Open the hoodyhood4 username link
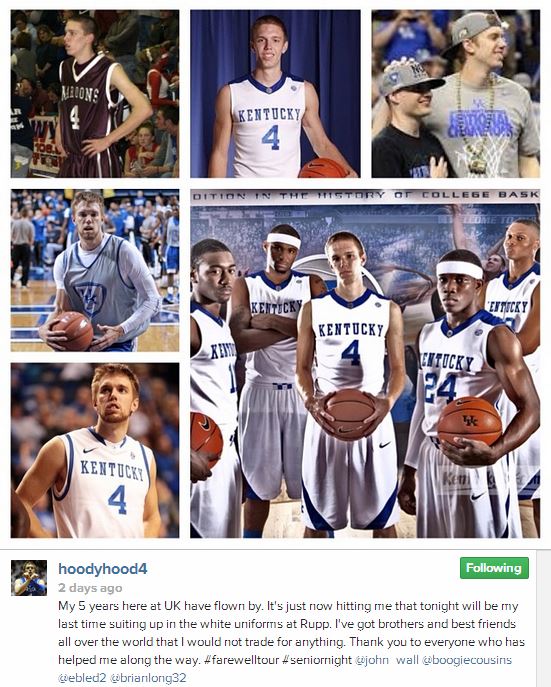The image size is (551, 687). [102, 569]
